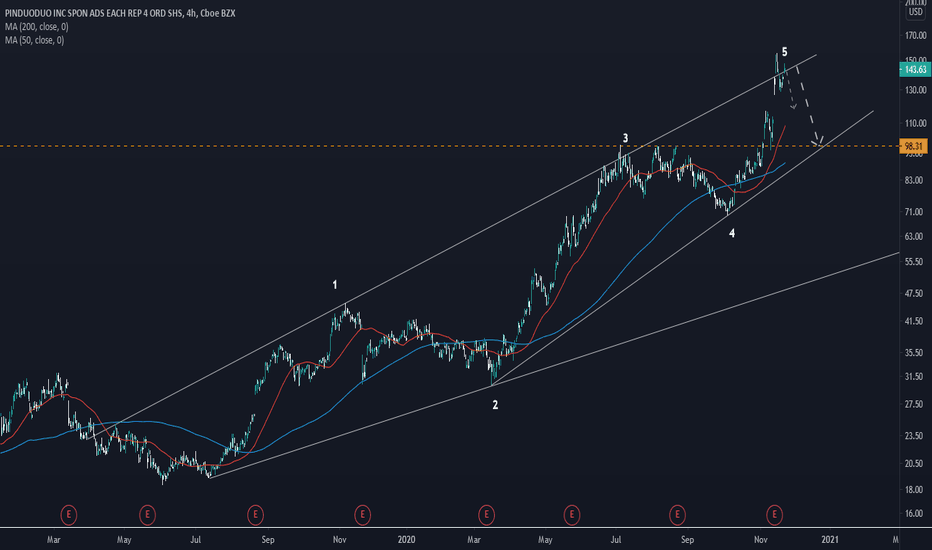
Task: Click the 27.50 price axis label
Action: 916,404
